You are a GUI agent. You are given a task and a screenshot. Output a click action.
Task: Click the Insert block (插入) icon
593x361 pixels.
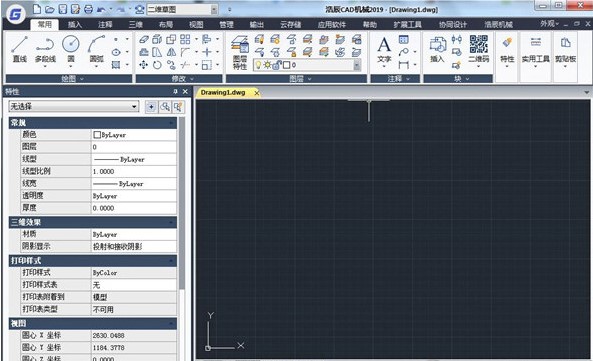(438, 49)
